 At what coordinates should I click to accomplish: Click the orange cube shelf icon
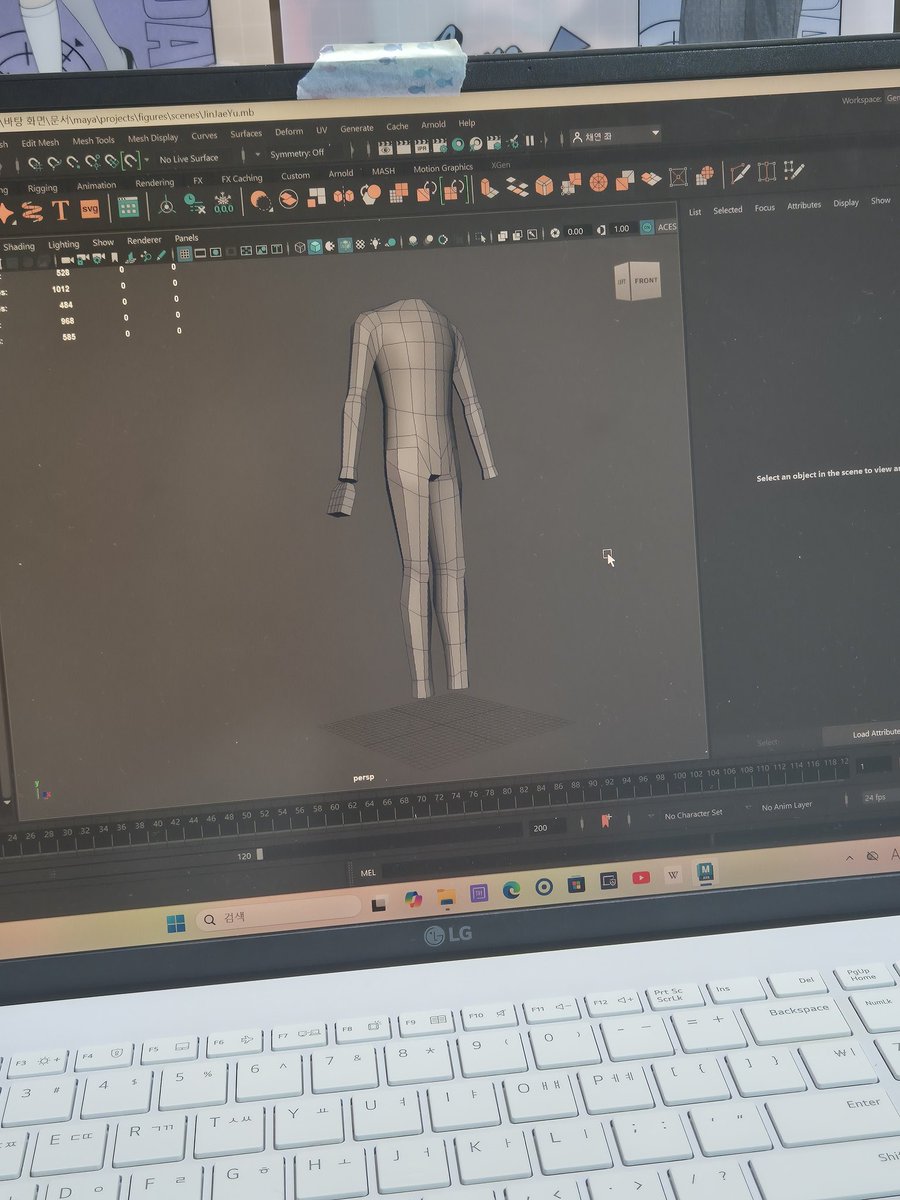[x=544, y=185]
